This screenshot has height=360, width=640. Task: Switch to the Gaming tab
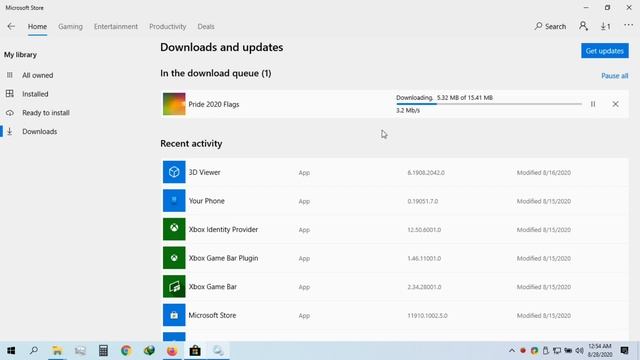70,27
